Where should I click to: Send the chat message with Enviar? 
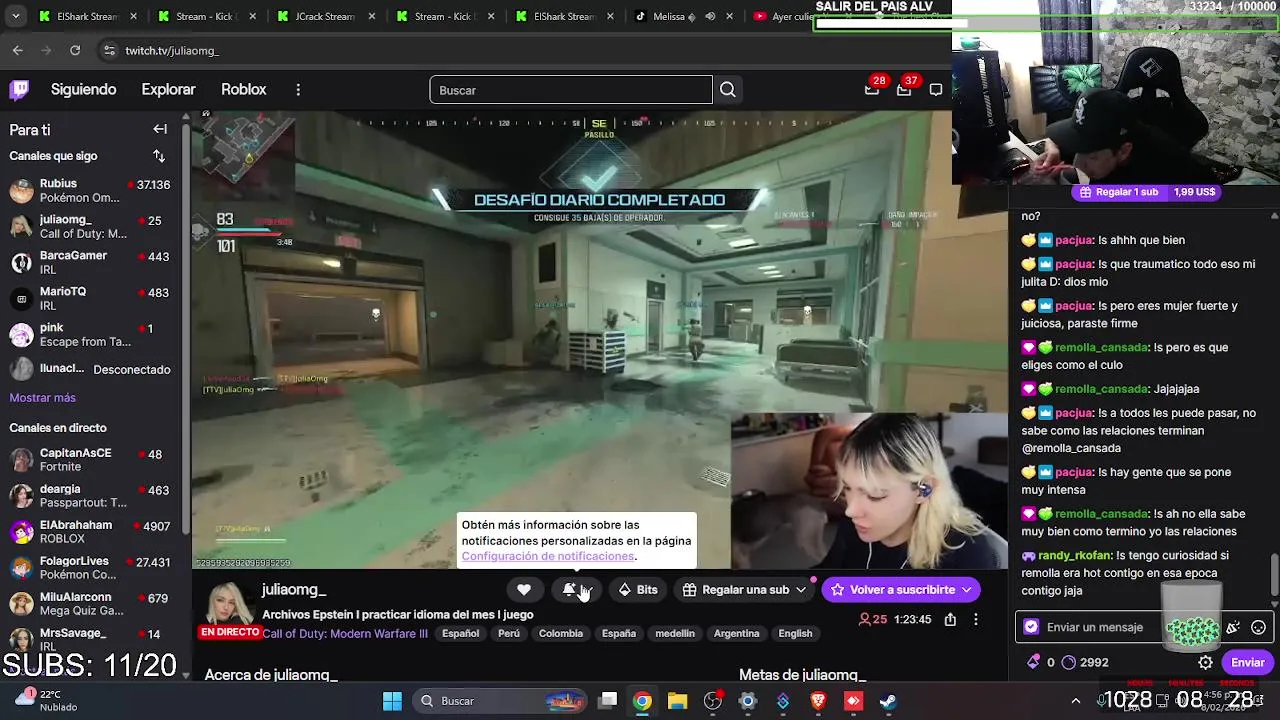pos(1247,662)
